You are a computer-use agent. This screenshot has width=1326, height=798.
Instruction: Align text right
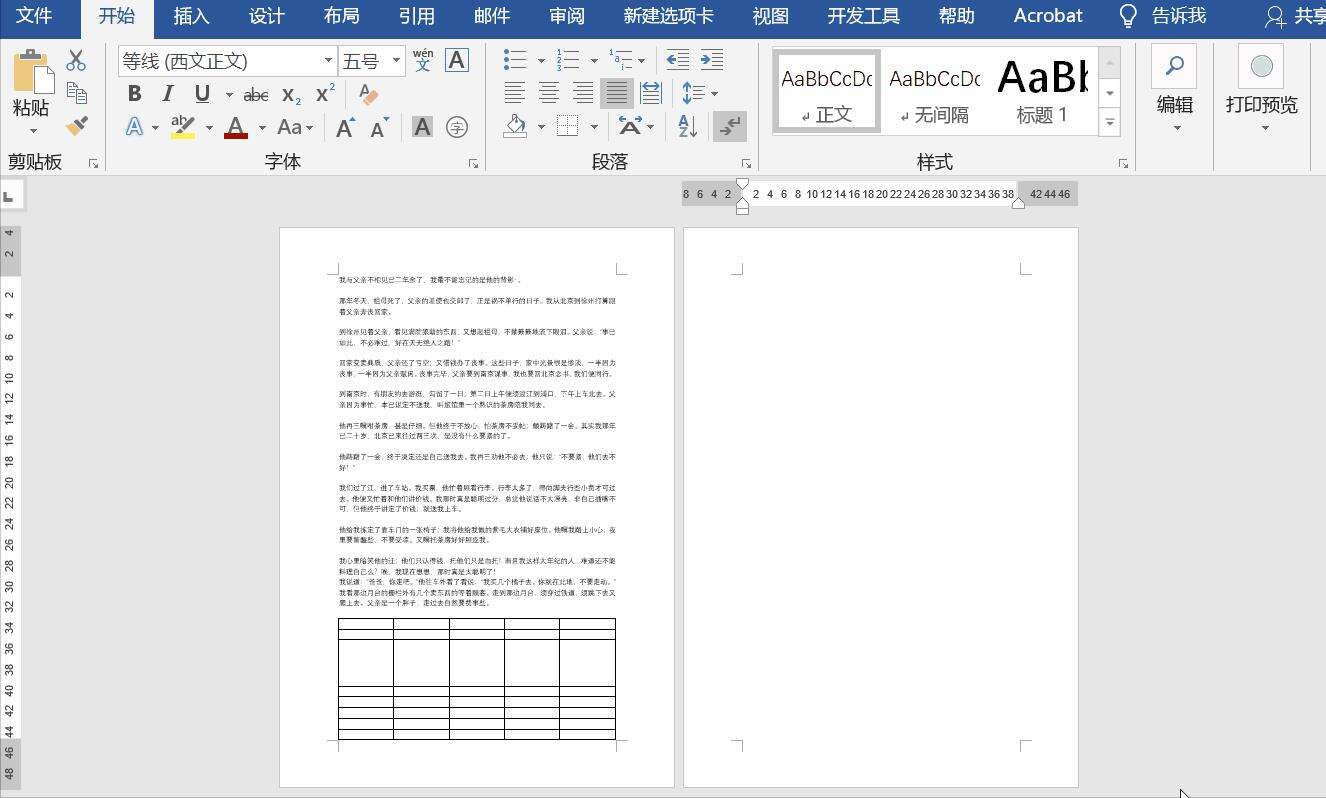pos(583,93)
